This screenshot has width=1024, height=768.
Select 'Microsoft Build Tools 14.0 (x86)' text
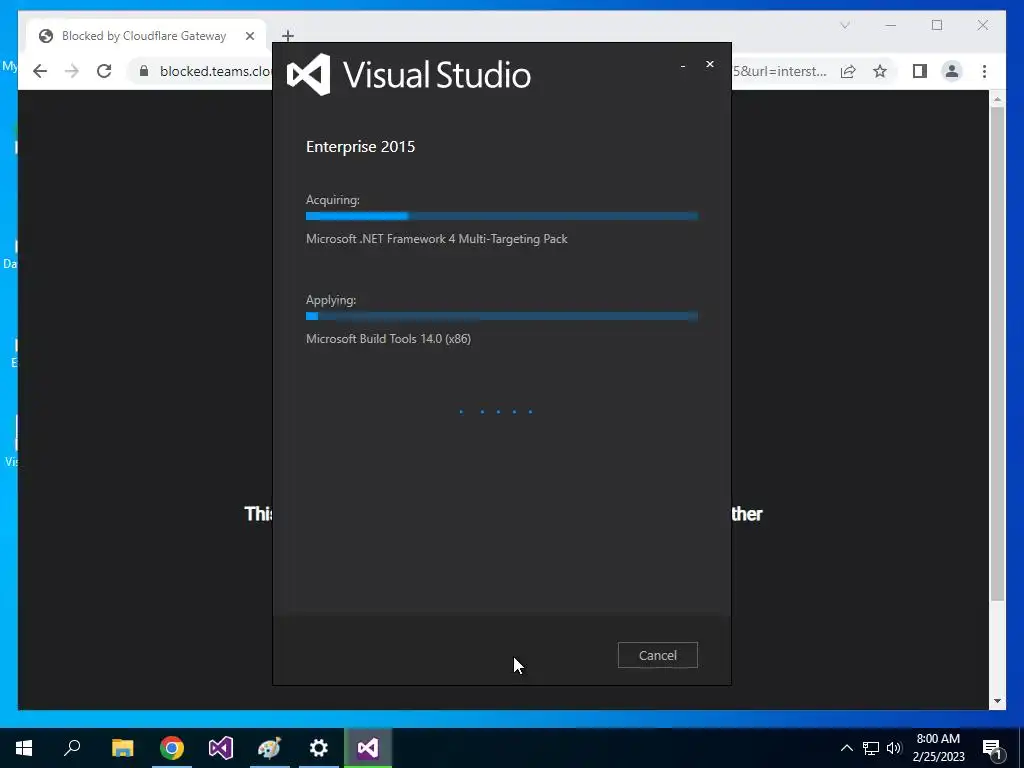click(x=388, y=339)
